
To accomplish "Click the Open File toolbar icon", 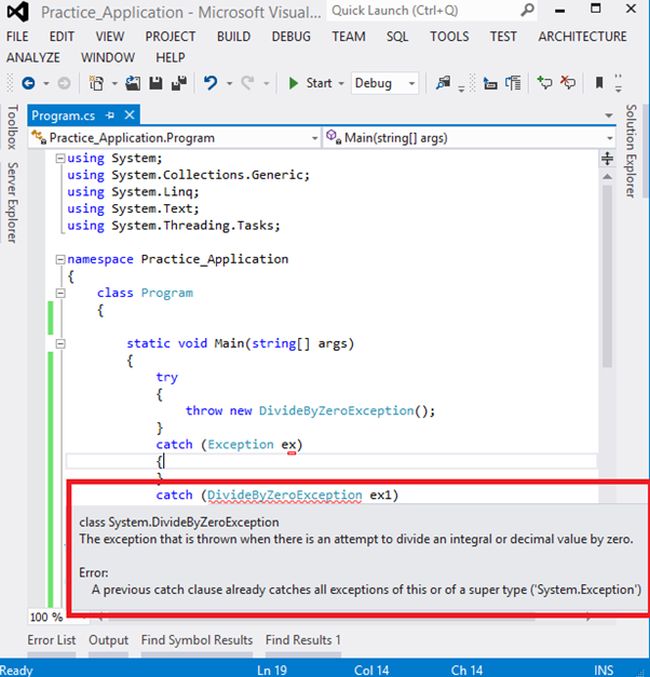I will point(133,82).
